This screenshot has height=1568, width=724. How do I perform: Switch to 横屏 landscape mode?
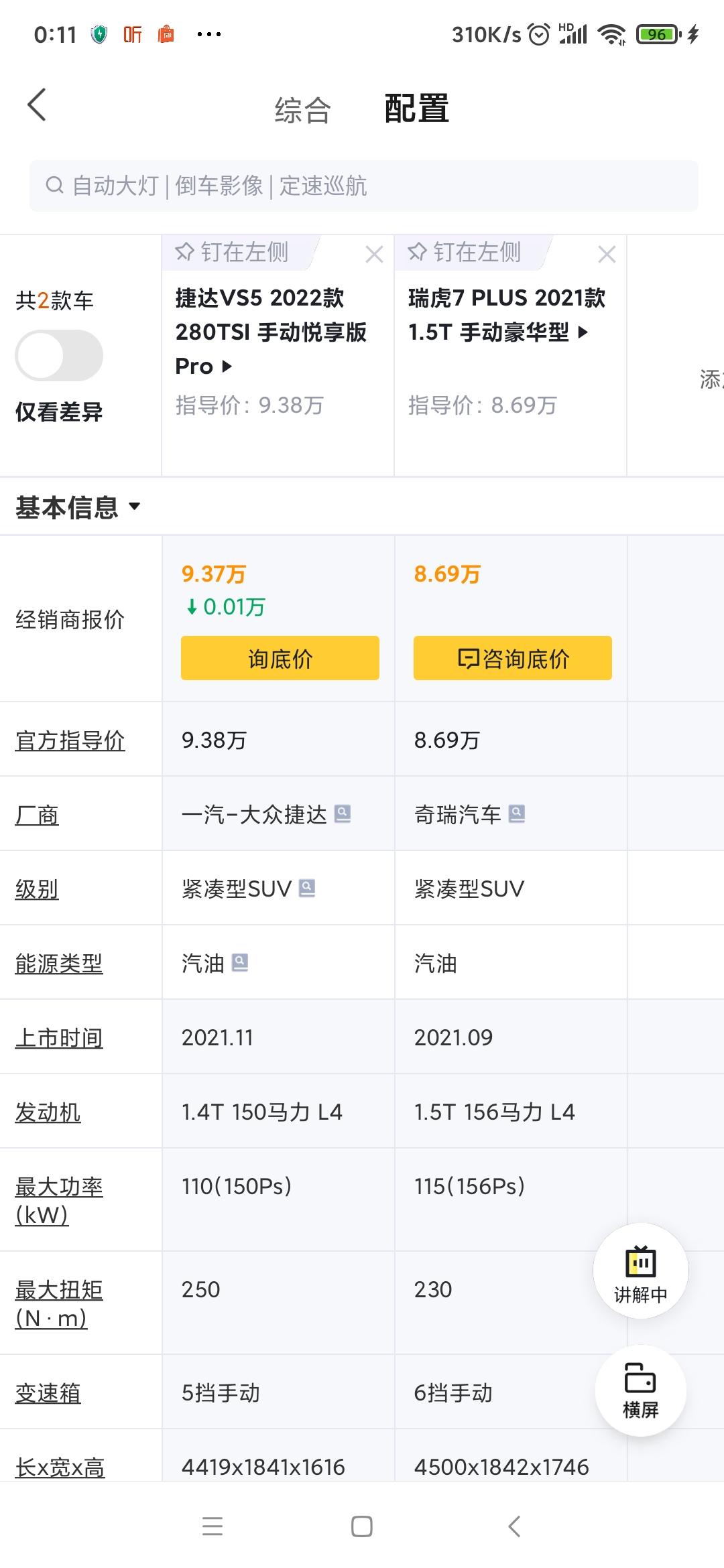click(x=641, y=1390)
